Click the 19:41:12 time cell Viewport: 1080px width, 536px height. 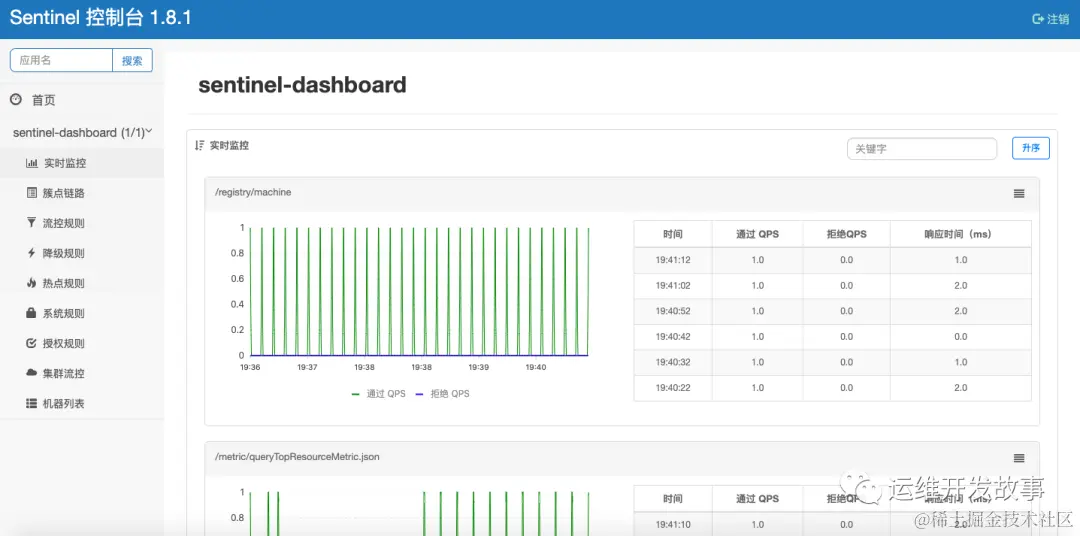tap(673, 260)
